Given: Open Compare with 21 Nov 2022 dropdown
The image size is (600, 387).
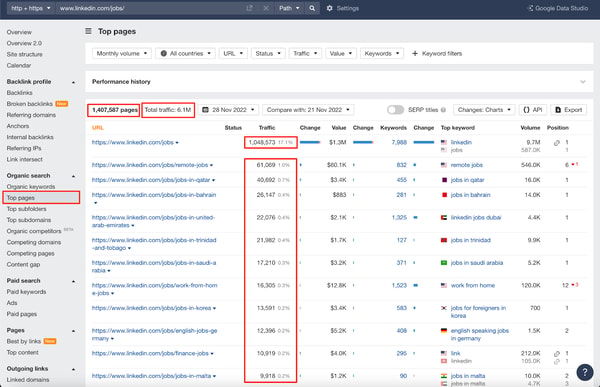Looking at the screenshot, I should click(308, 110).
